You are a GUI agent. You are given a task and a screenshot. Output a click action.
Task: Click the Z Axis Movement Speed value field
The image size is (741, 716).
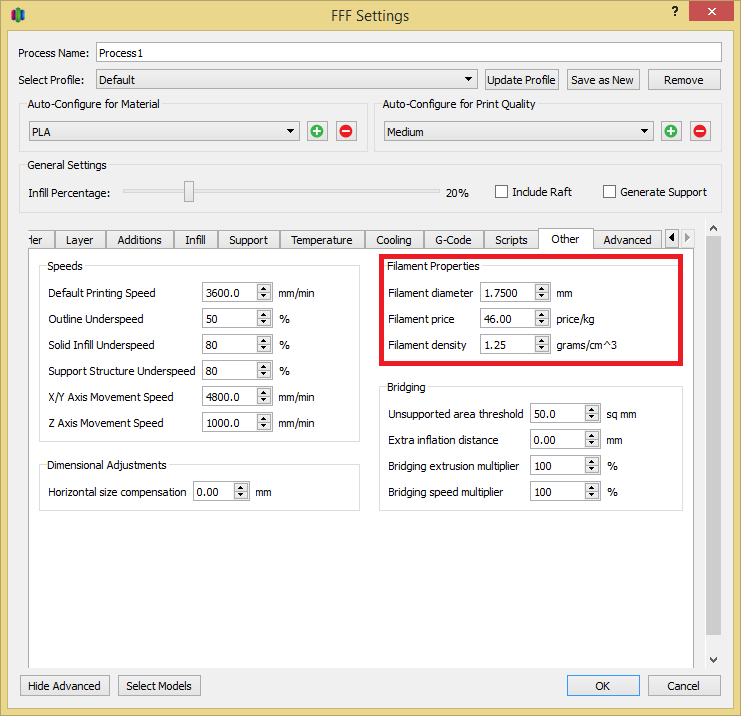coord(230,423)
